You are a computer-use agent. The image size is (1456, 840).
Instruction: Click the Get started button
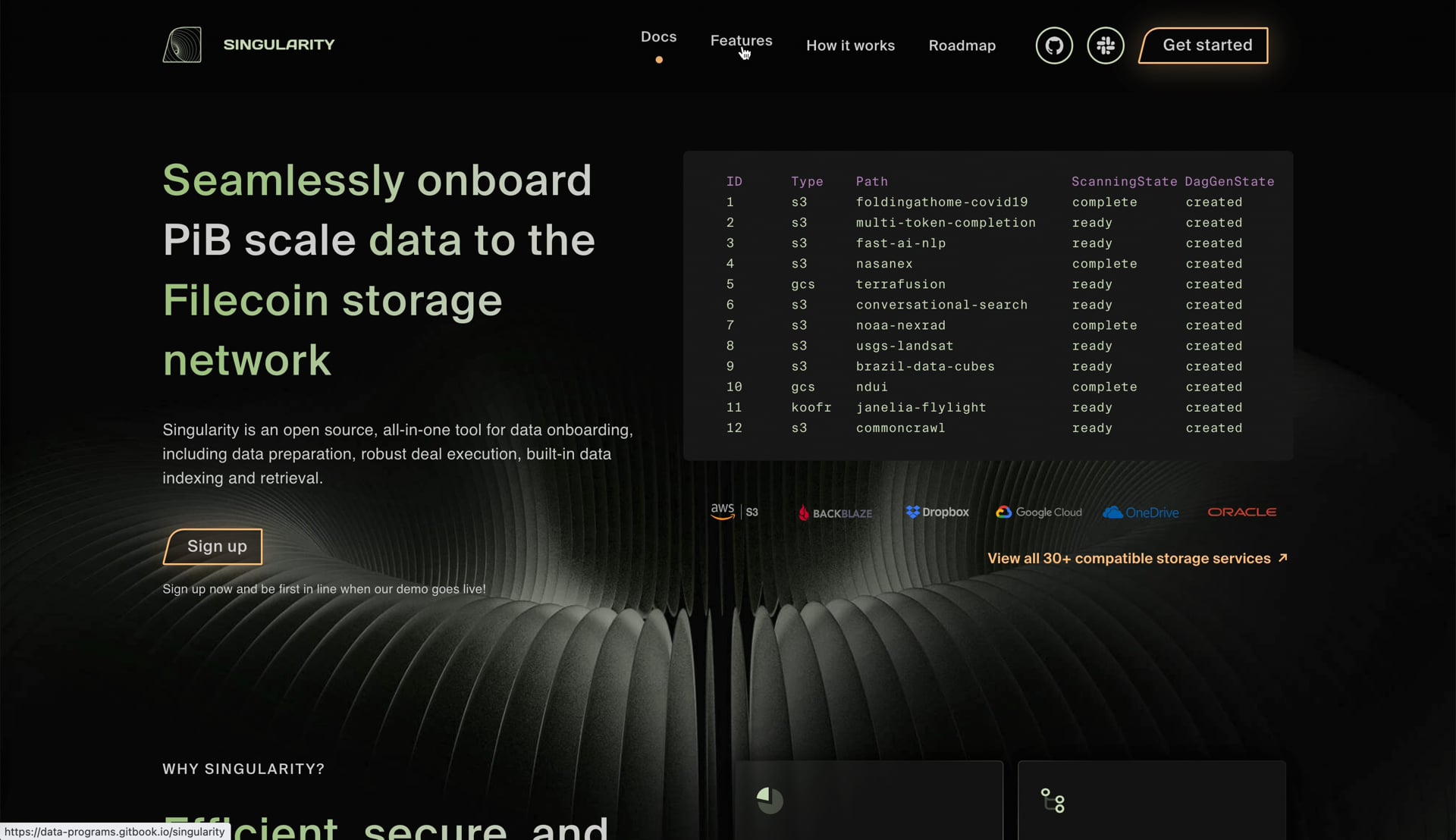click(x=1203, y=45)
